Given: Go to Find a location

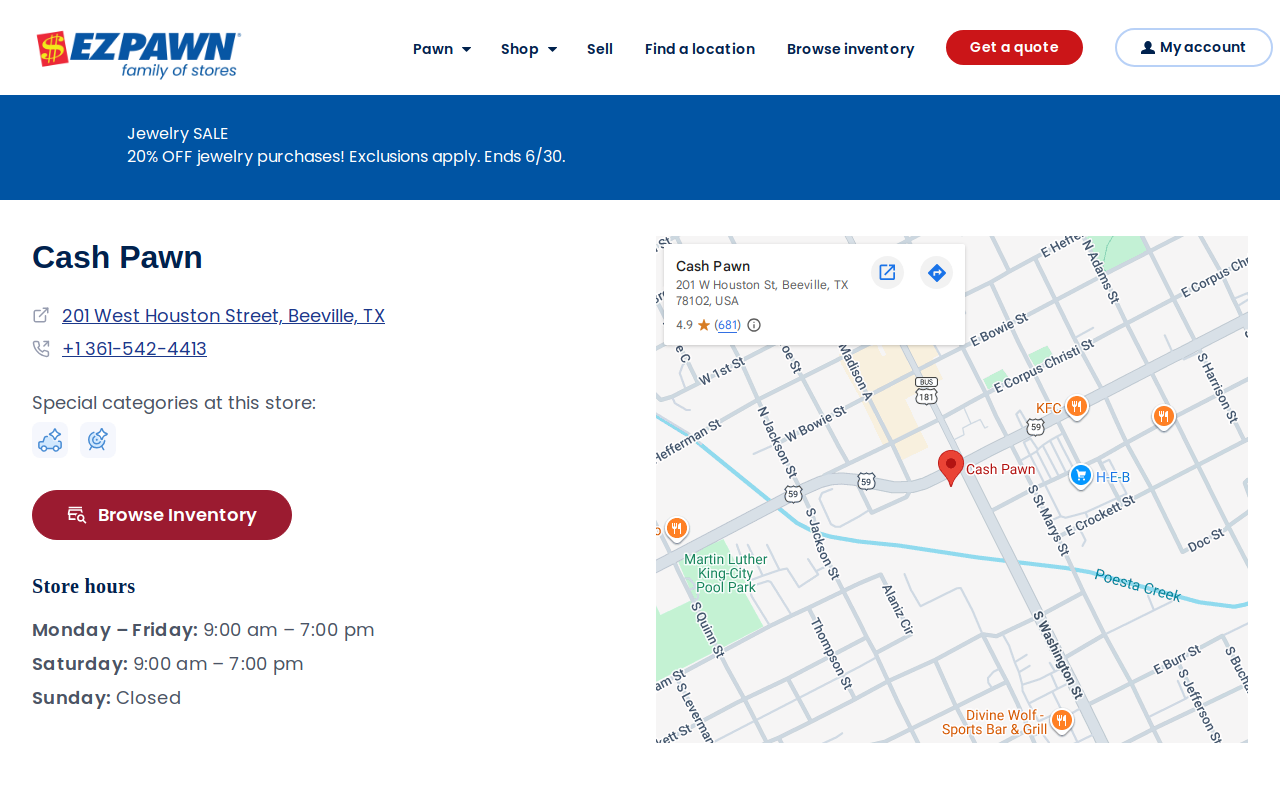Looking at the screenshot, I should tap(700, 49).
